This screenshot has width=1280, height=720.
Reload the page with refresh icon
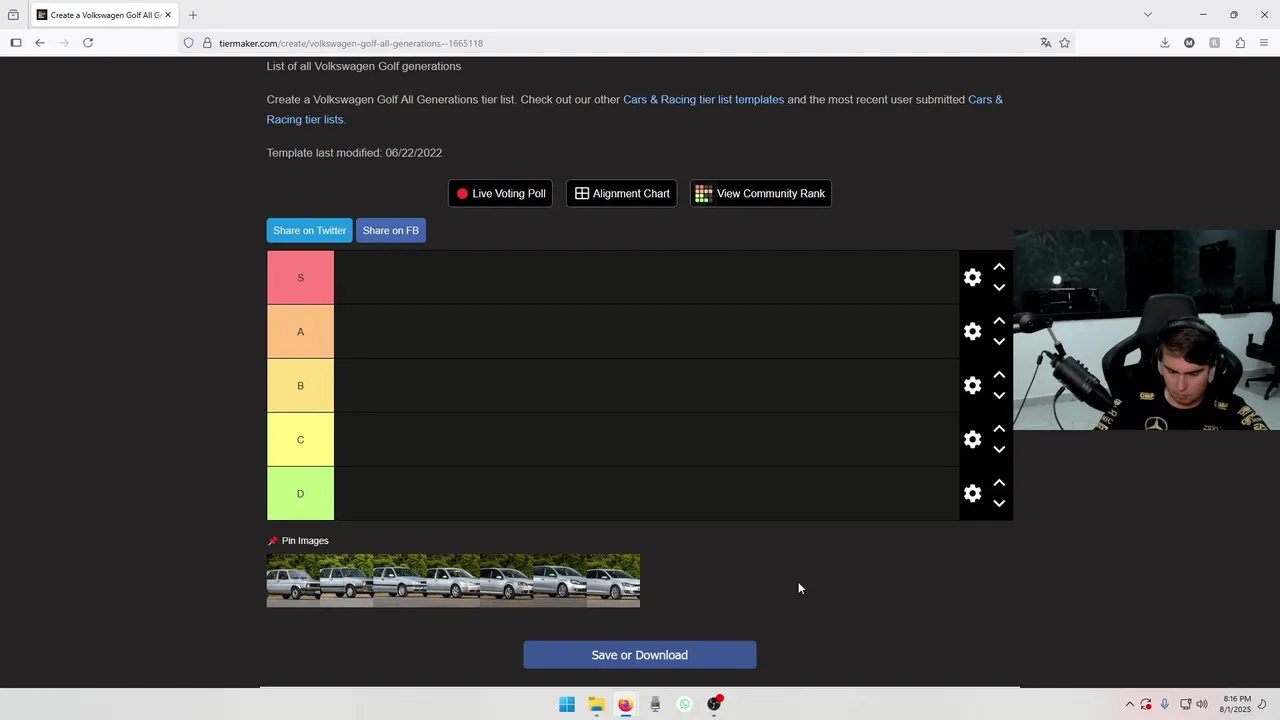(88, 43)
